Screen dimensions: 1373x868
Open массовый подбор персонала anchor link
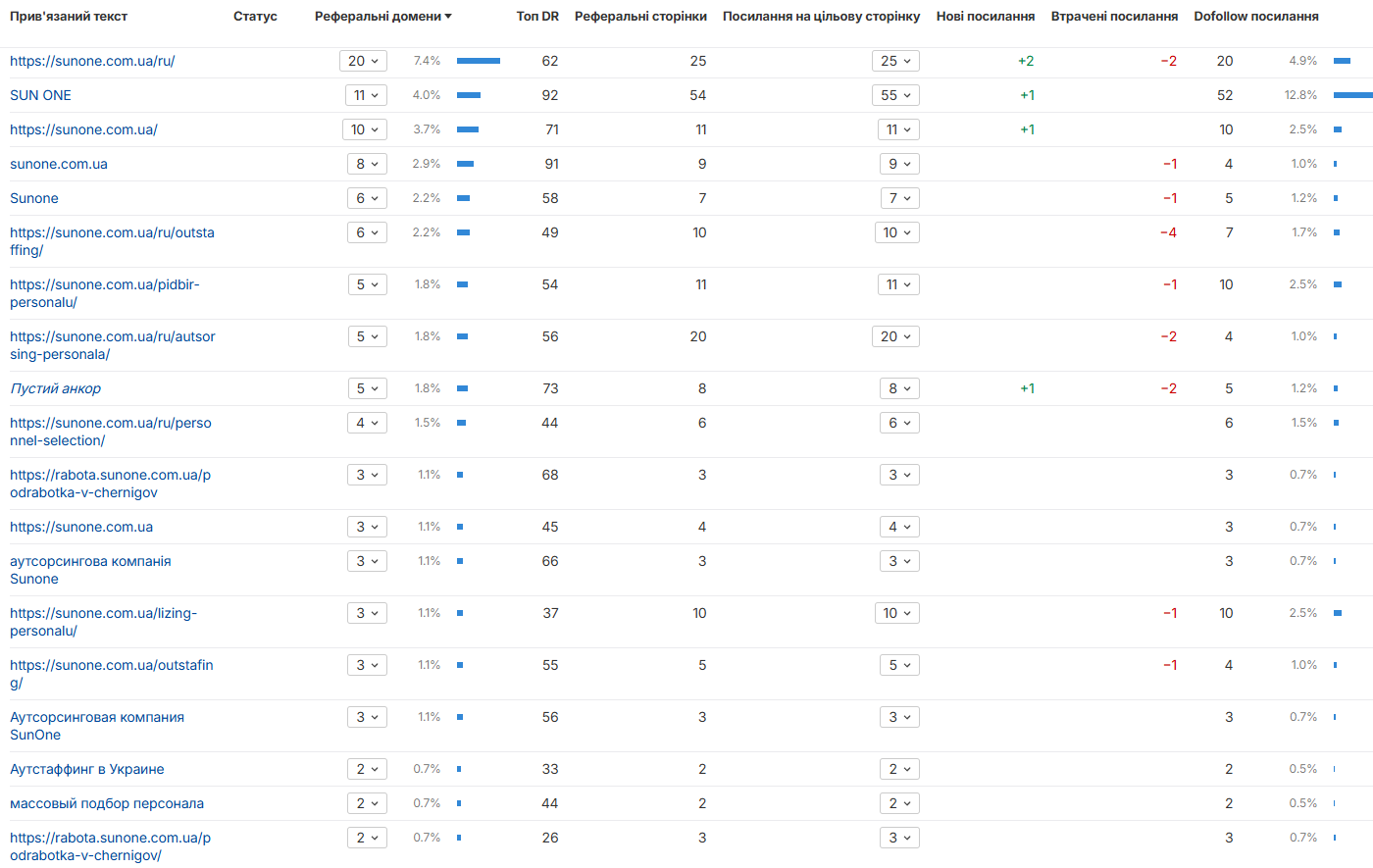107,803
